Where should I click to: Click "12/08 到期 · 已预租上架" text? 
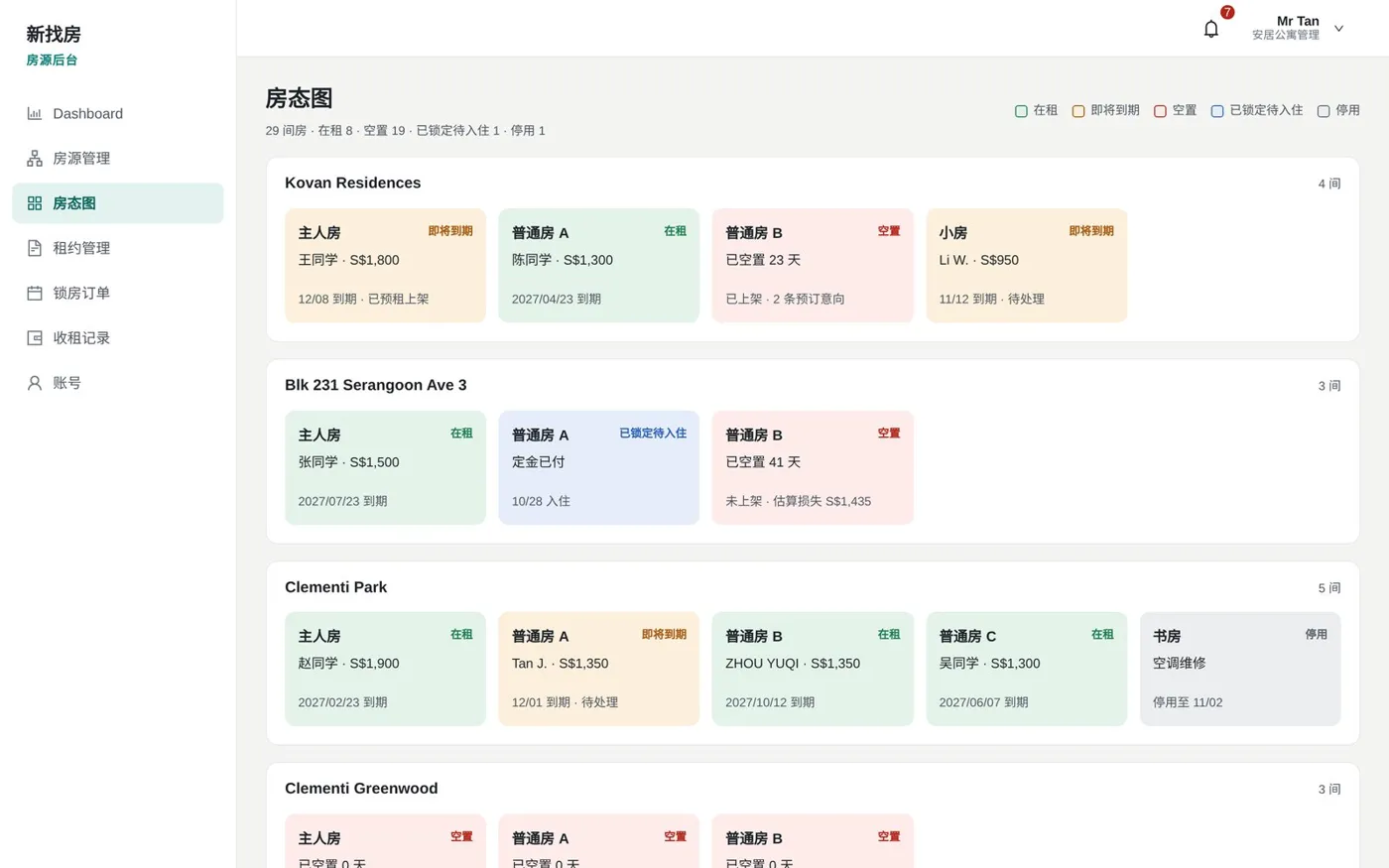tap(363, 299)
